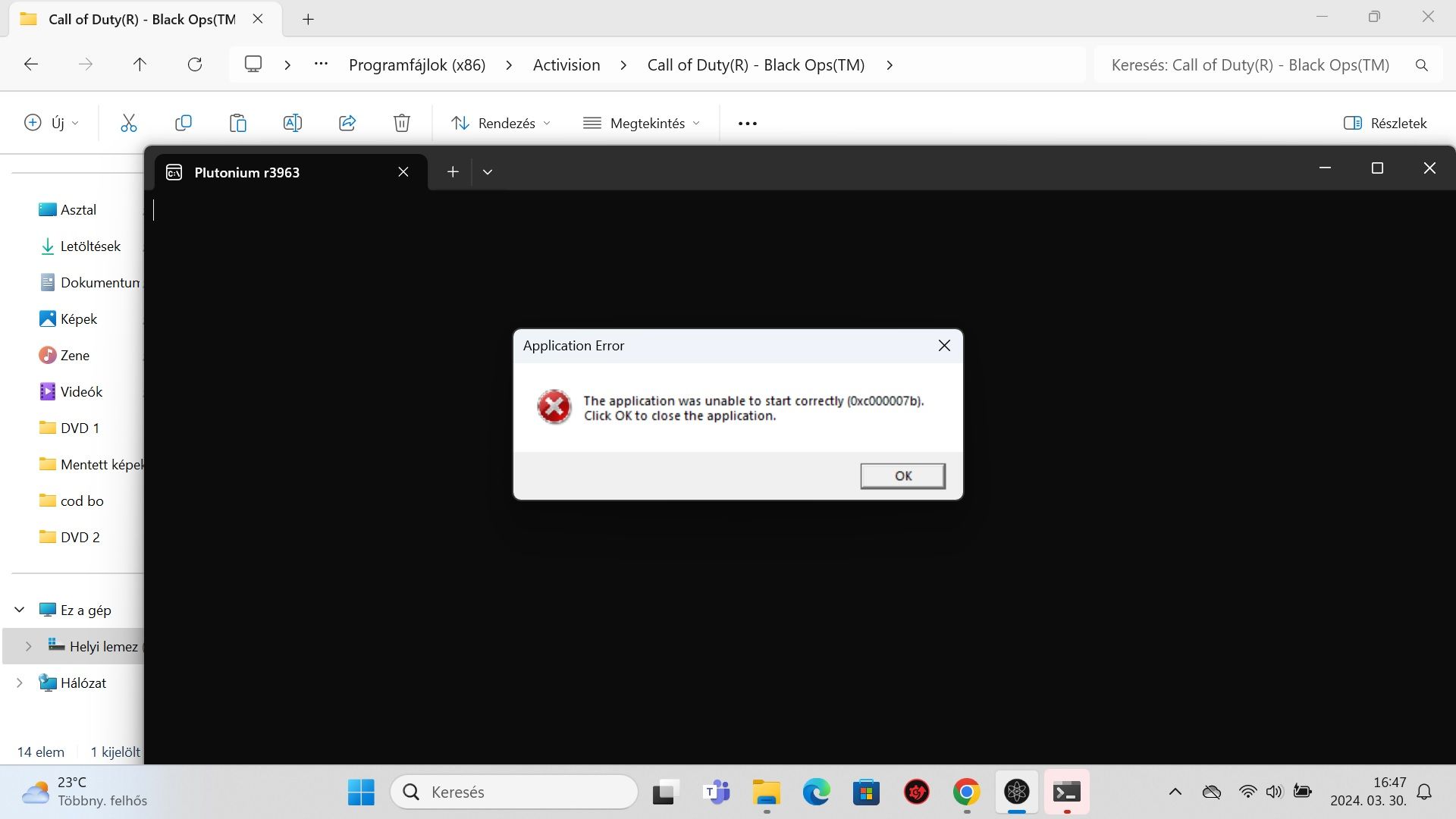Viewport: 1456px width, 819px height.
Task: Add a new Explorer tab
Action: [x=308, y=20]
